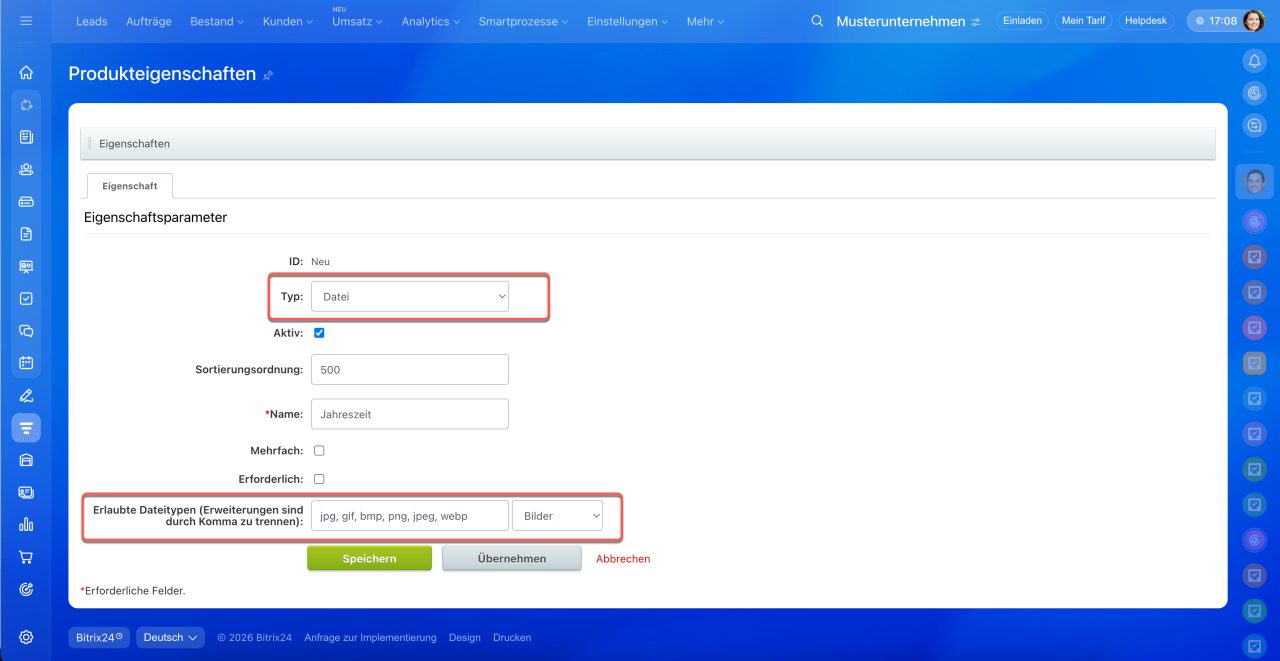Click the allowed file extensions input
The width and height of the screenshot is (1280, 661).
click(x=410, y=516)
